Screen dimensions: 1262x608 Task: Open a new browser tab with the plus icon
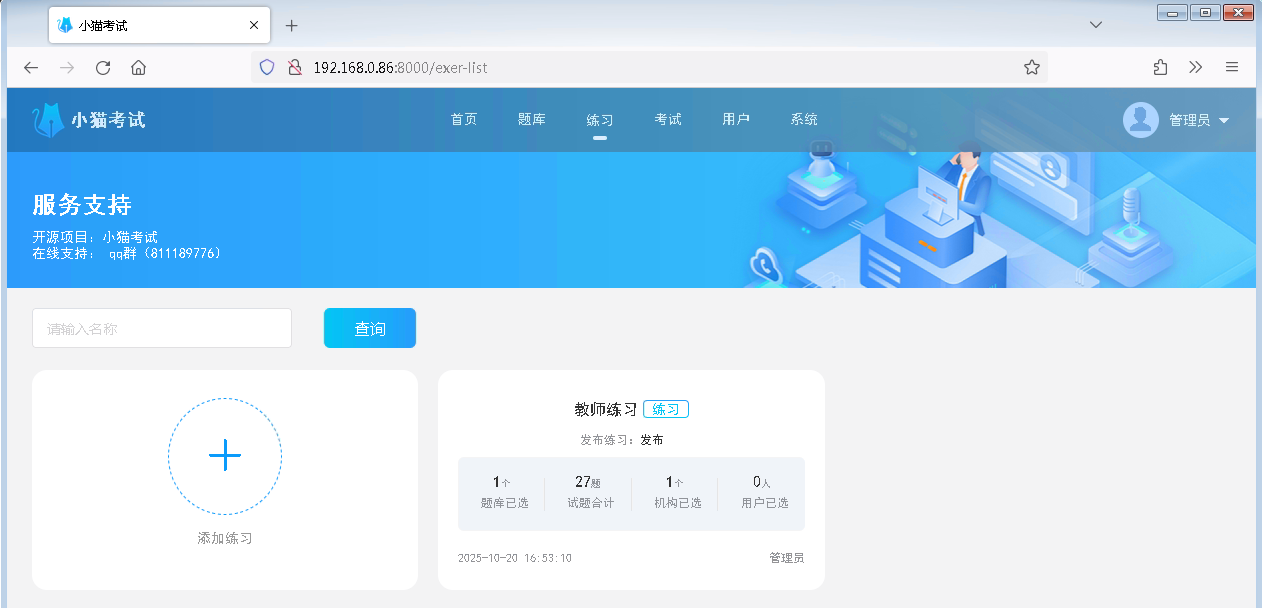[291, 26]
